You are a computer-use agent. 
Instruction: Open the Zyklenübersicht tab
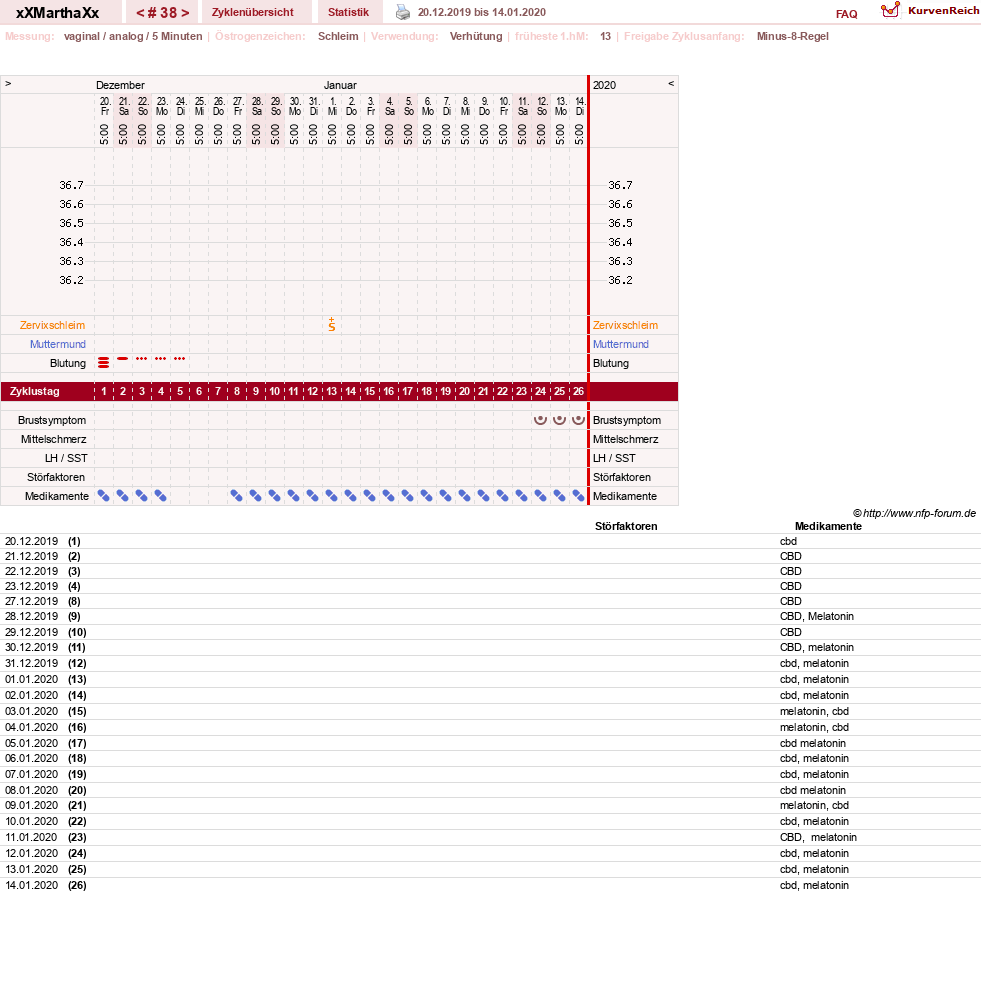pos(252,12)
